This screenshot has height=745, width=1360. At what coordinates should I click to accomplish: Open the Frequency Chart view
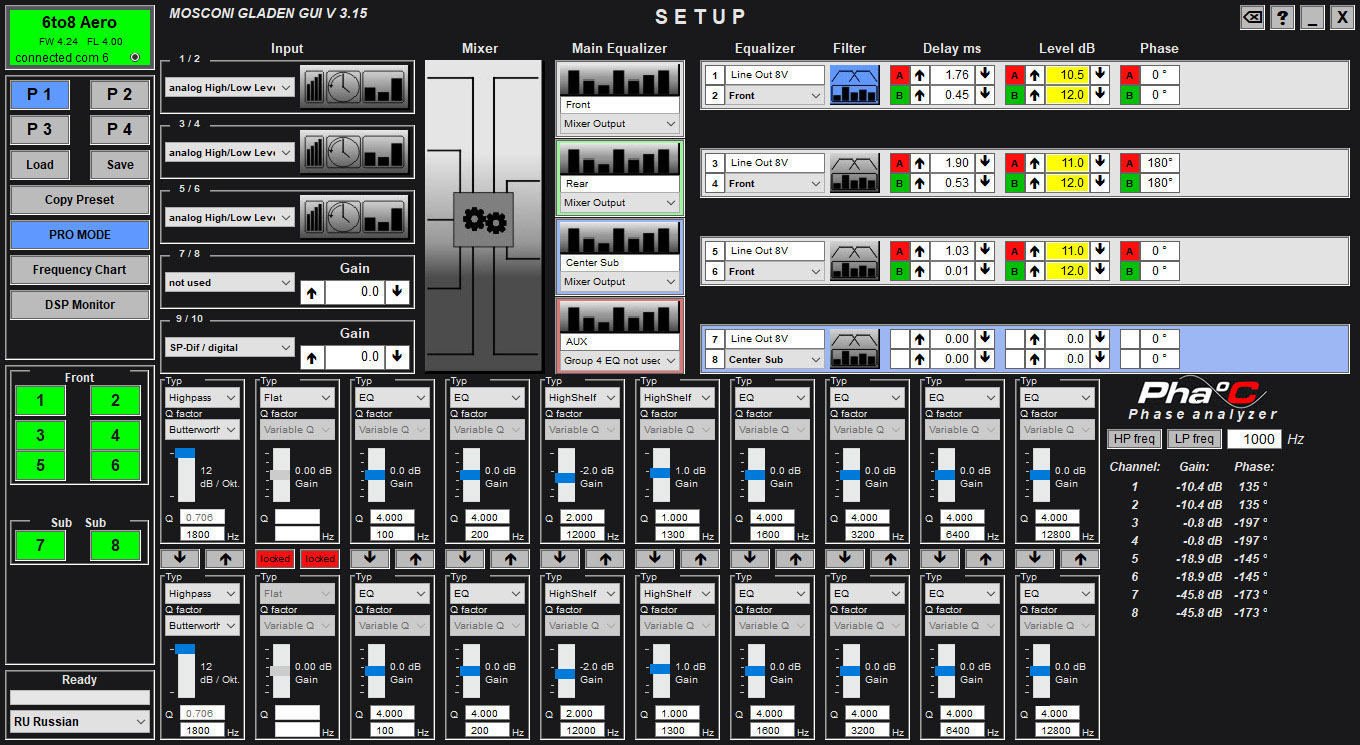(x=80, y=270)
